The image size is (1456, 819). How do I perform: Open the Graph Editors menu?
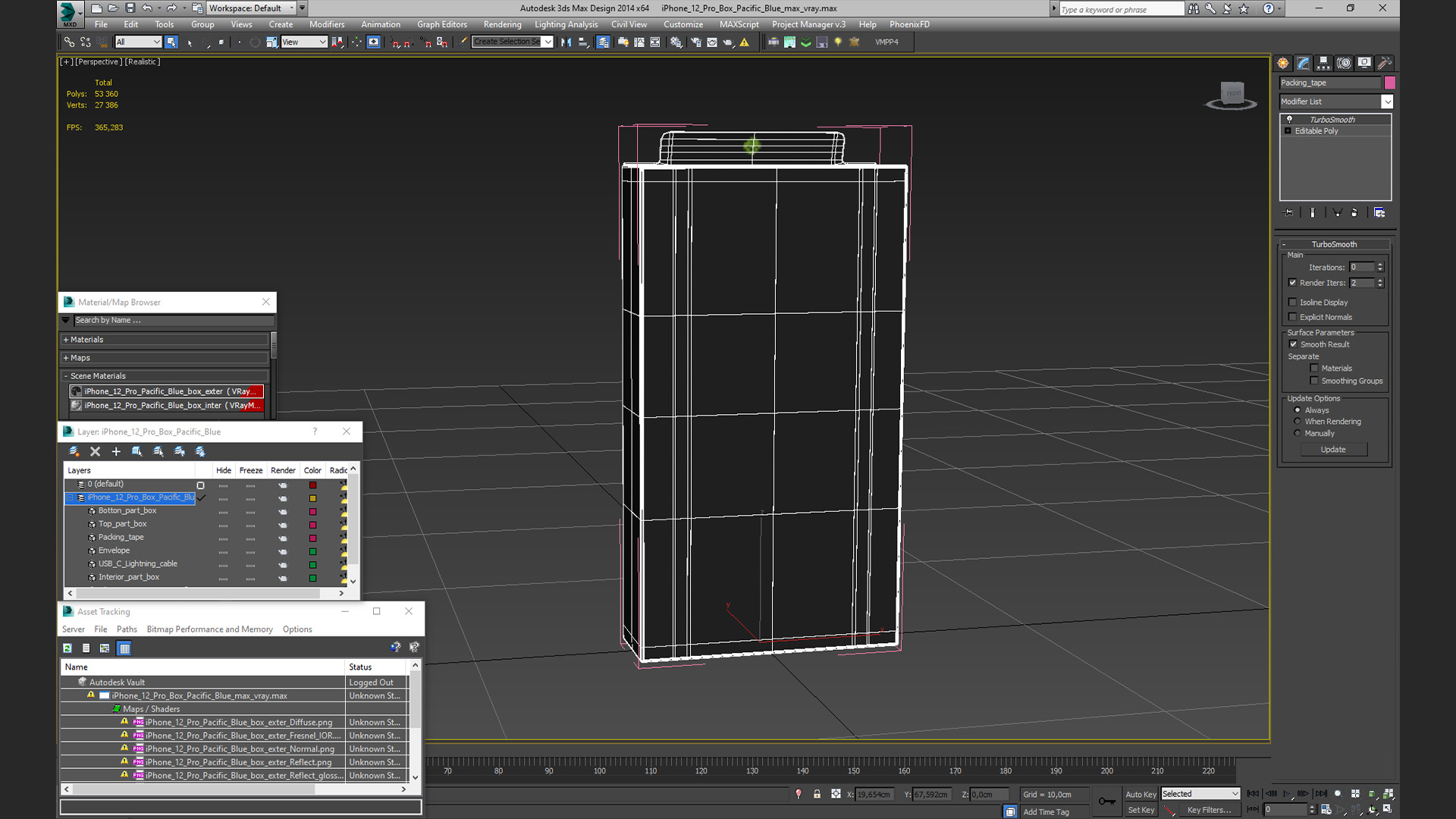click(x=442, y=24)
